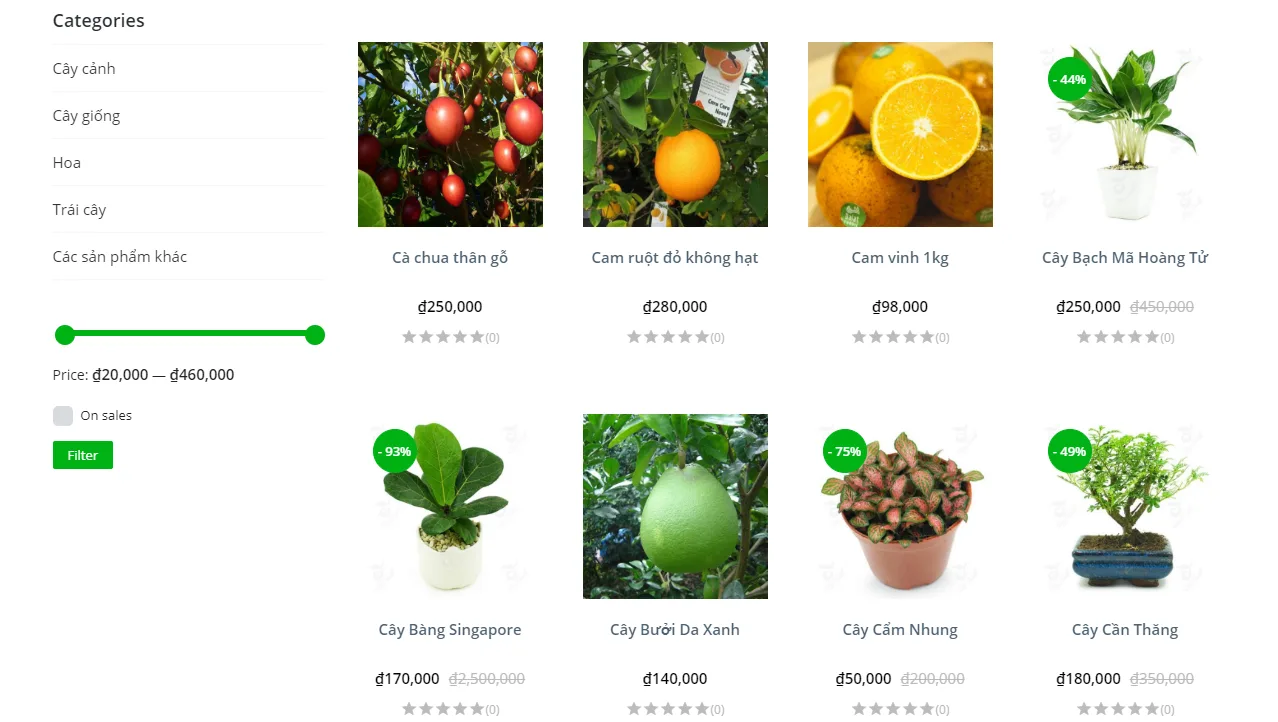This screenshot has width=1278, height=722.
Task: Click star rating under Cam vinh 1kg
Action: click(893, 337)
